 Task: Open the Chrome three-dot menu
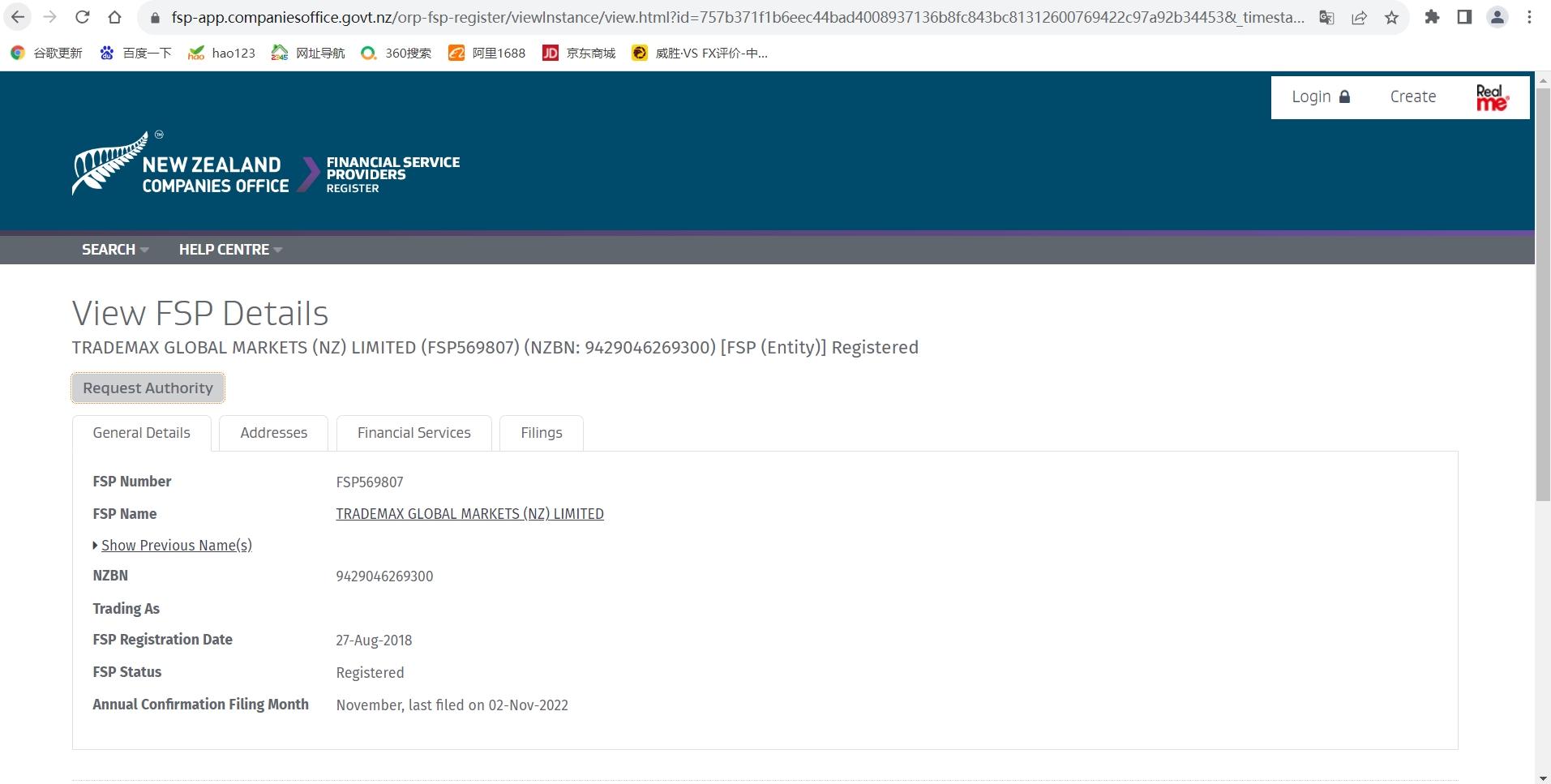(1530, 17)
